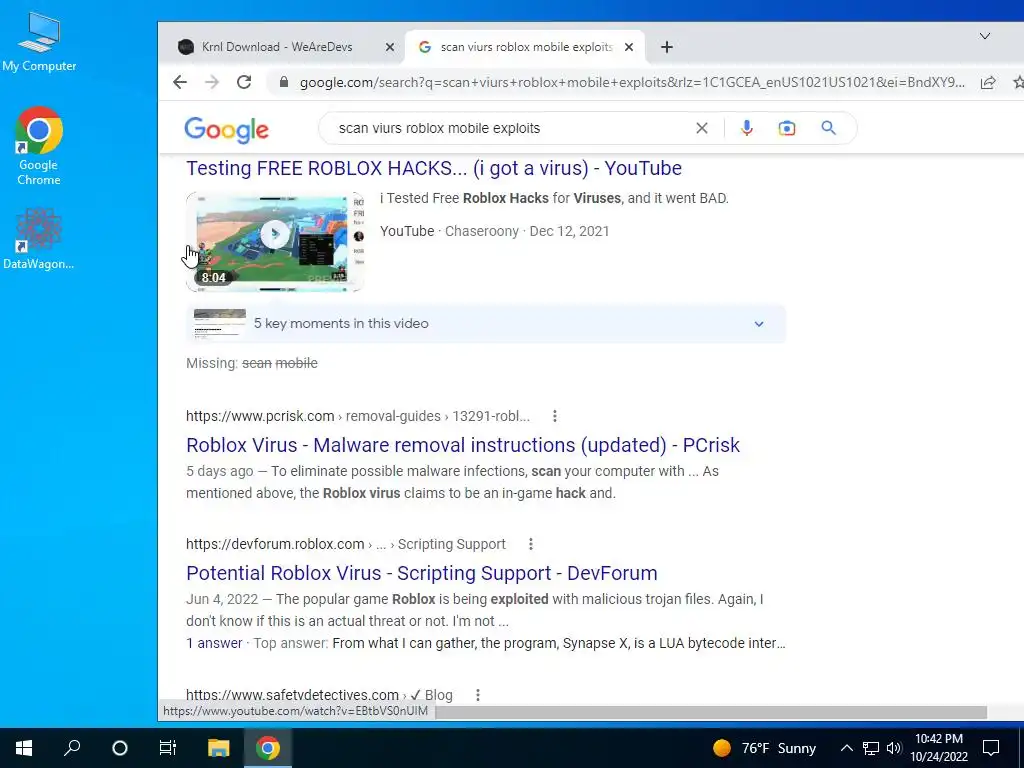This screenshot has width=1024, height=768.
Task: Reload the current page
Action: point(244,82)
